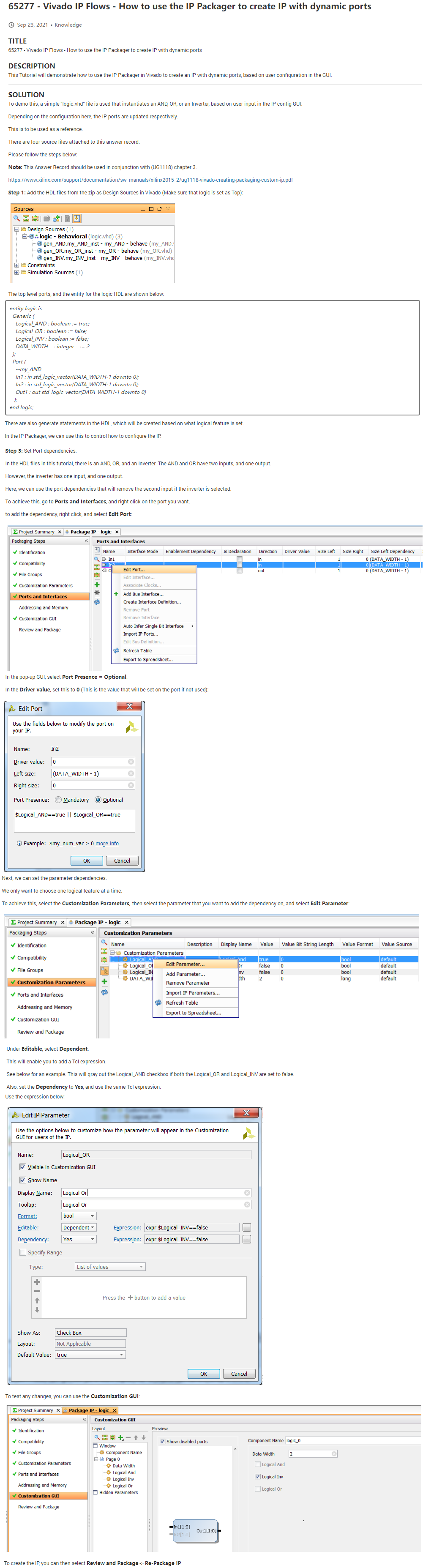This screenshot has width=423, height=1568.
Task: Collapse the logic - Behavioral tree node
Action: point(25,236)
